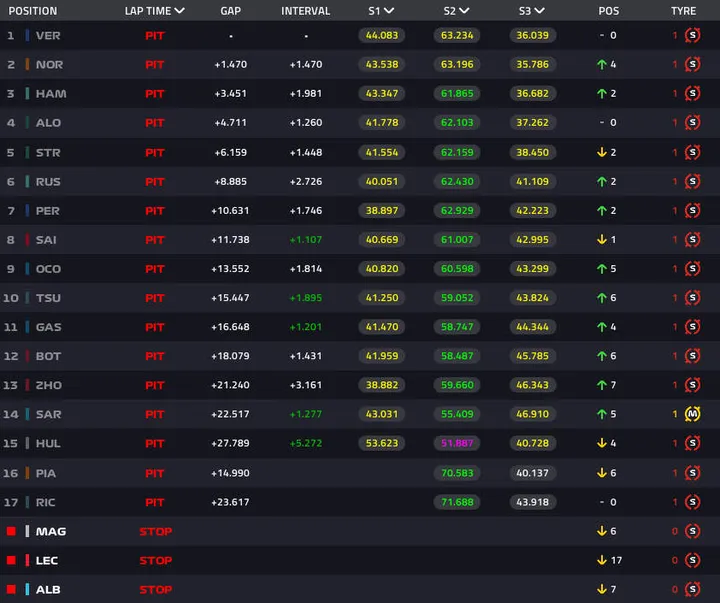The width and height of the screenshot is (720, 603).
Task: Click yellow down arrow in LEC row
Action: click(x=602, y=560)
